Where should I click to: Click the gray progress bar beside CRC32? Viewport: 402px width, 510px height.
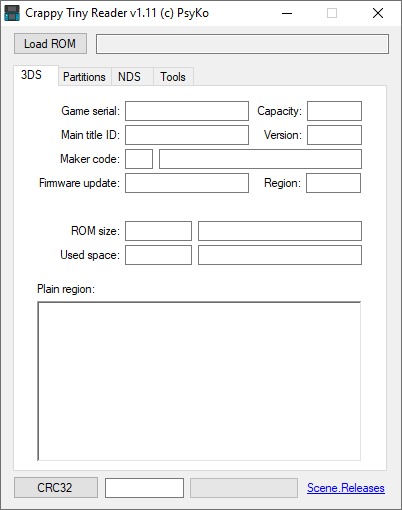[x=244, y=488]
